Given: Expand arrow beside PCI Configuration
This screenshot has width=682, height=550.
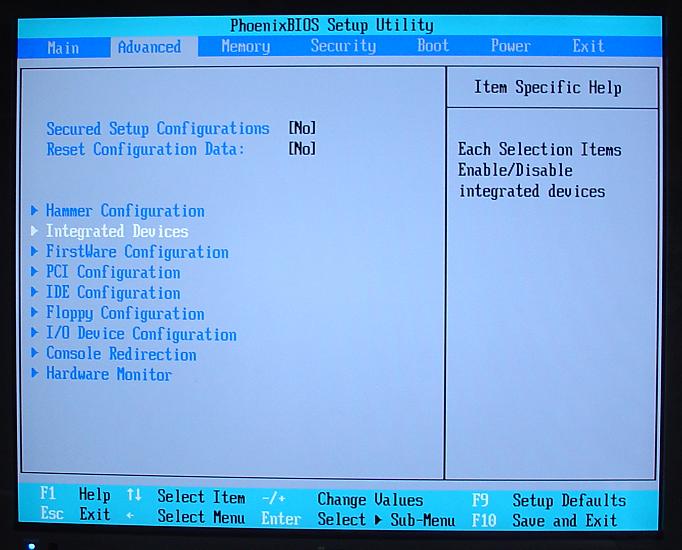Looking at the screenshot, I should (34, 272).
